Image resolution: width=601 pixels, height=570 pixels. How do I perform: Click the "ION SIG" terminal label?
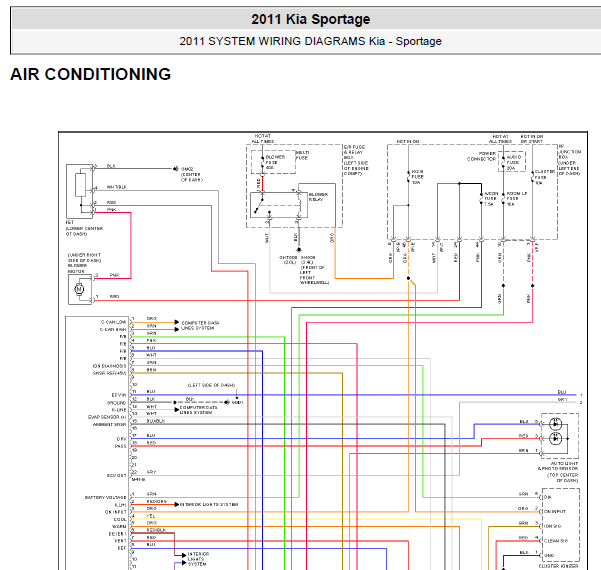tap(552, 526)
